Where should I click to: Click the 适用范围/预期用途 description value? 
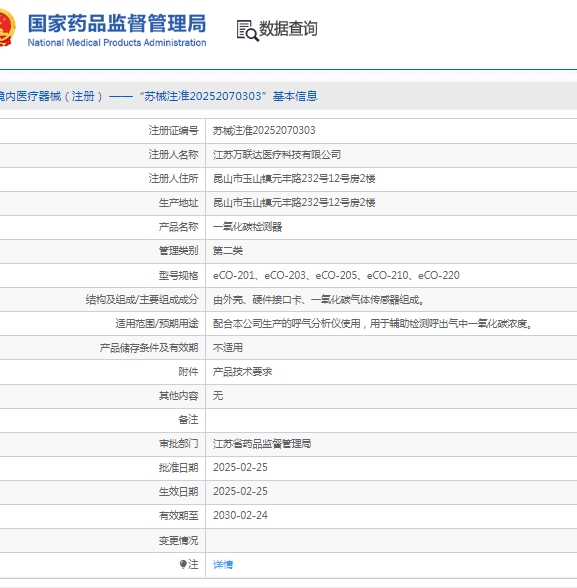373,323
